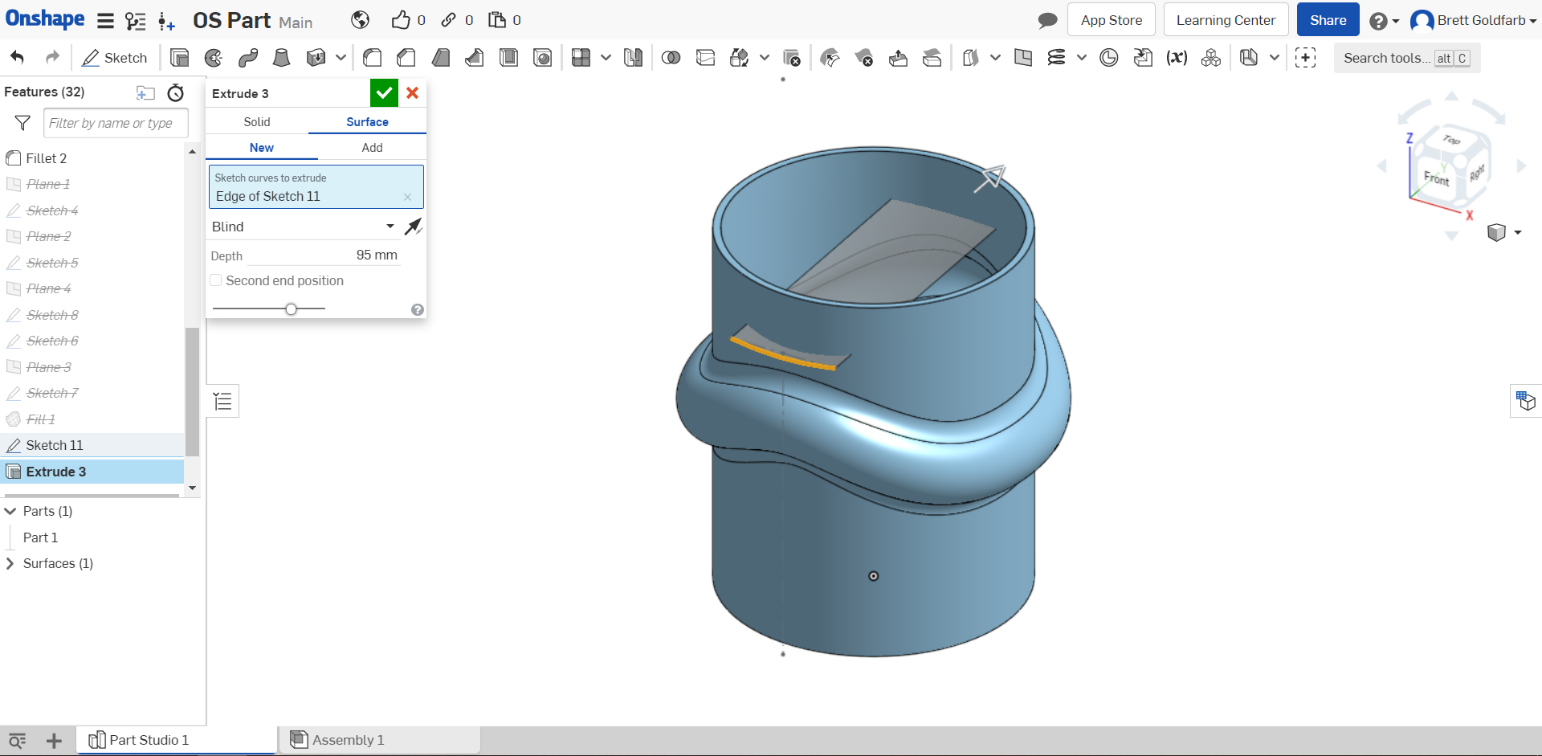Screen dimensions: 1542x756
Task: Select the Revolve tool
Action: 212,57
